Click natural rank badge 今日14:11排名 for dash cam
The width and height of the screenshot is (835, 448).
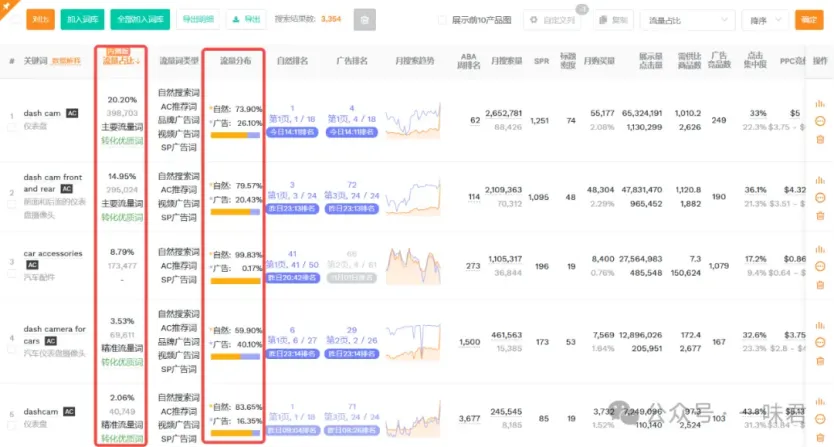coord(292,132)
